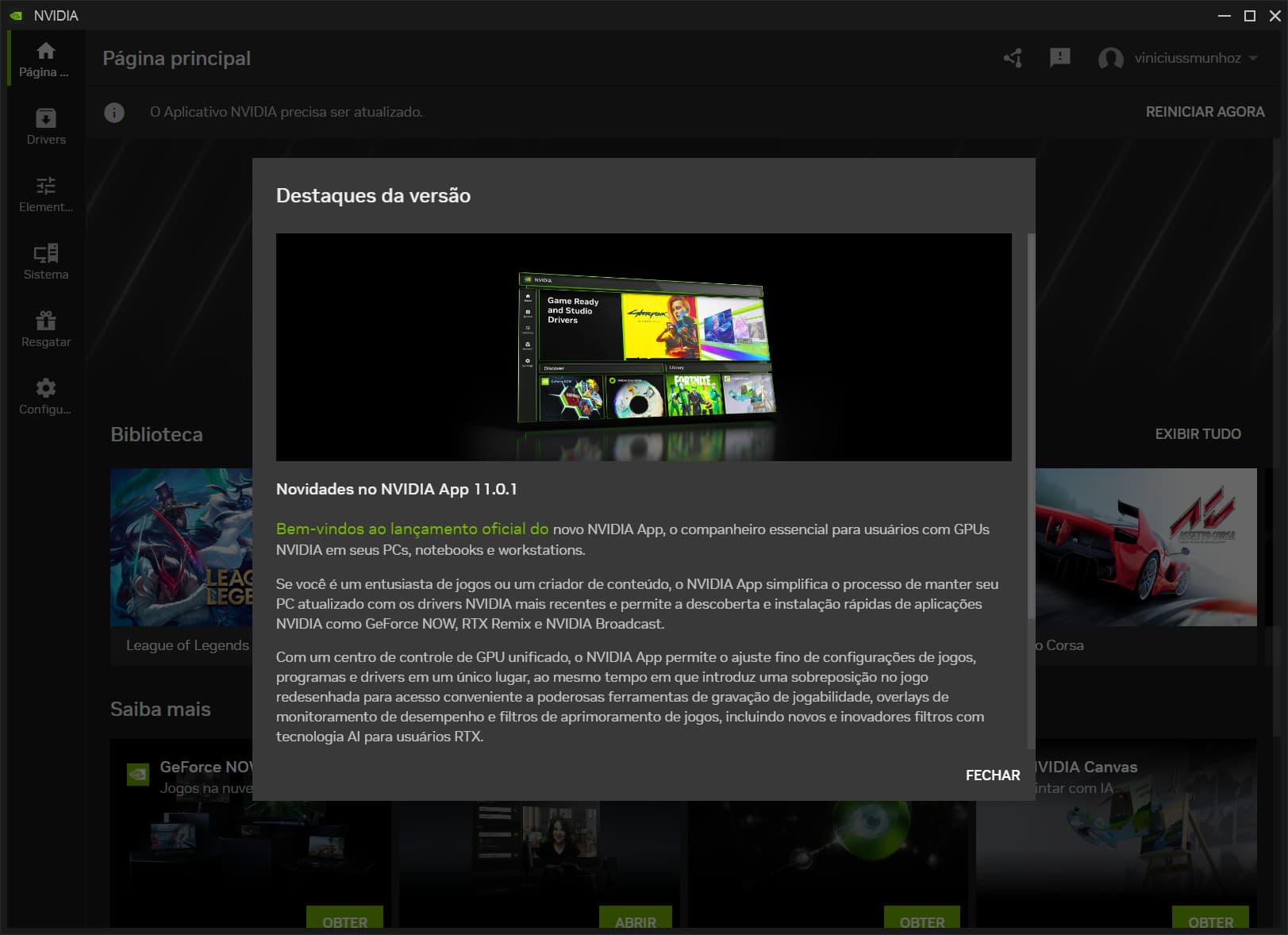Maximize the NVIDIA window
Screen dimensions: 1288x935
point(1249,15)
